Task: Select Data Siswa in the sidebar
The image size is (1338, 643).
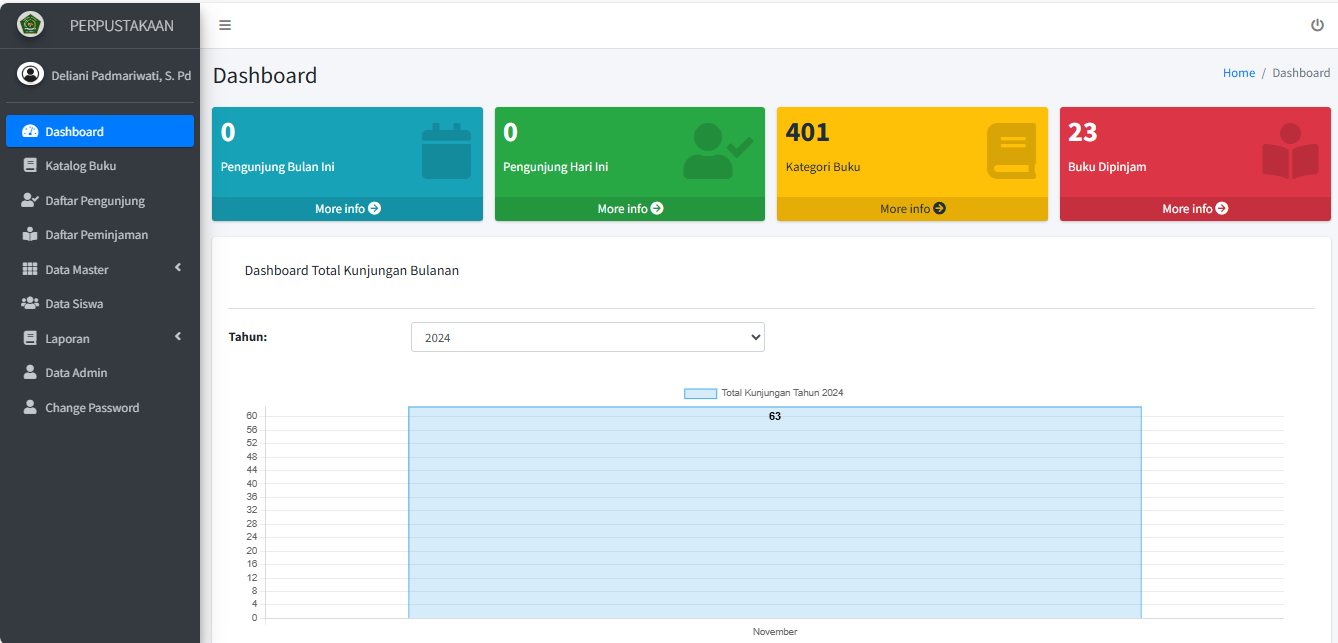Action: click(x=74, y=304)
